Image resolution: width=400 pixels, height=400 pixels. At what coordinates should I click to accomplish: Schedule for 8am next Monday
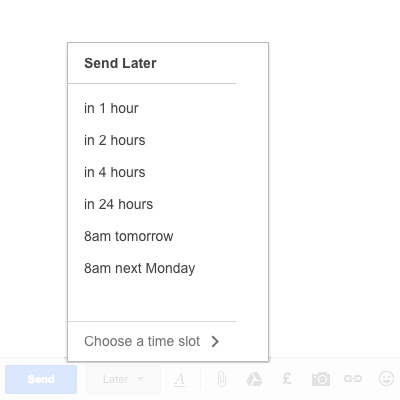point(139,268)
